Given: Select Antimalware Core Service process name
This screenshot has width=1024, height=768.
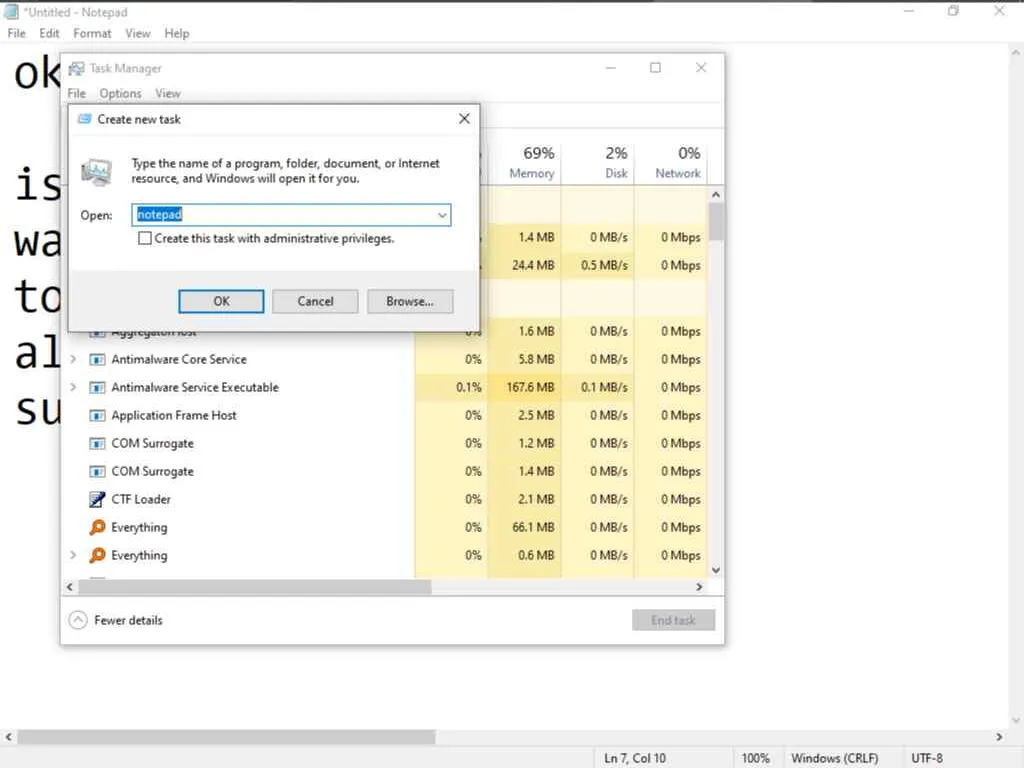Looking at the screenshot, I should point(179,360).
